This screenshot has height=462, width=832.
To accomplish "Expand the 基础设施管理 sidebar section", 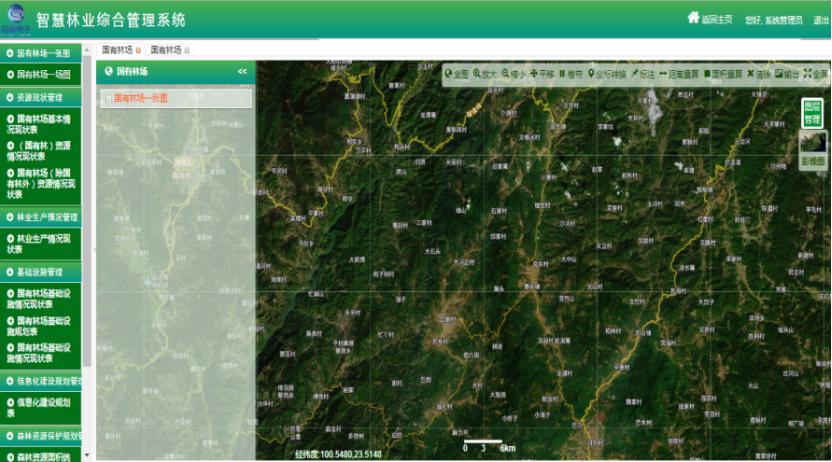I will point(44,271).
